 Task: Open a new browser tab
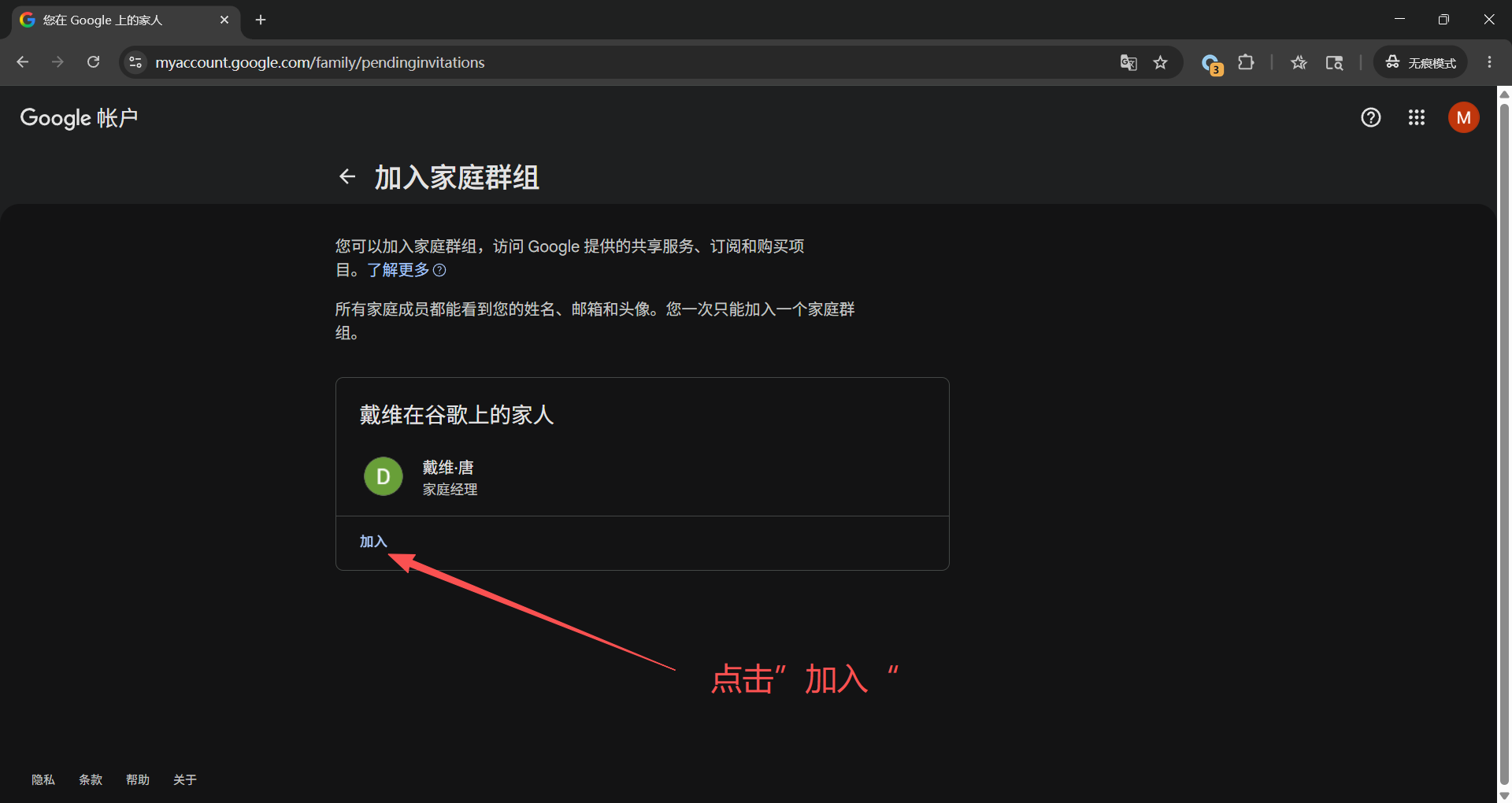pos(261,20)
